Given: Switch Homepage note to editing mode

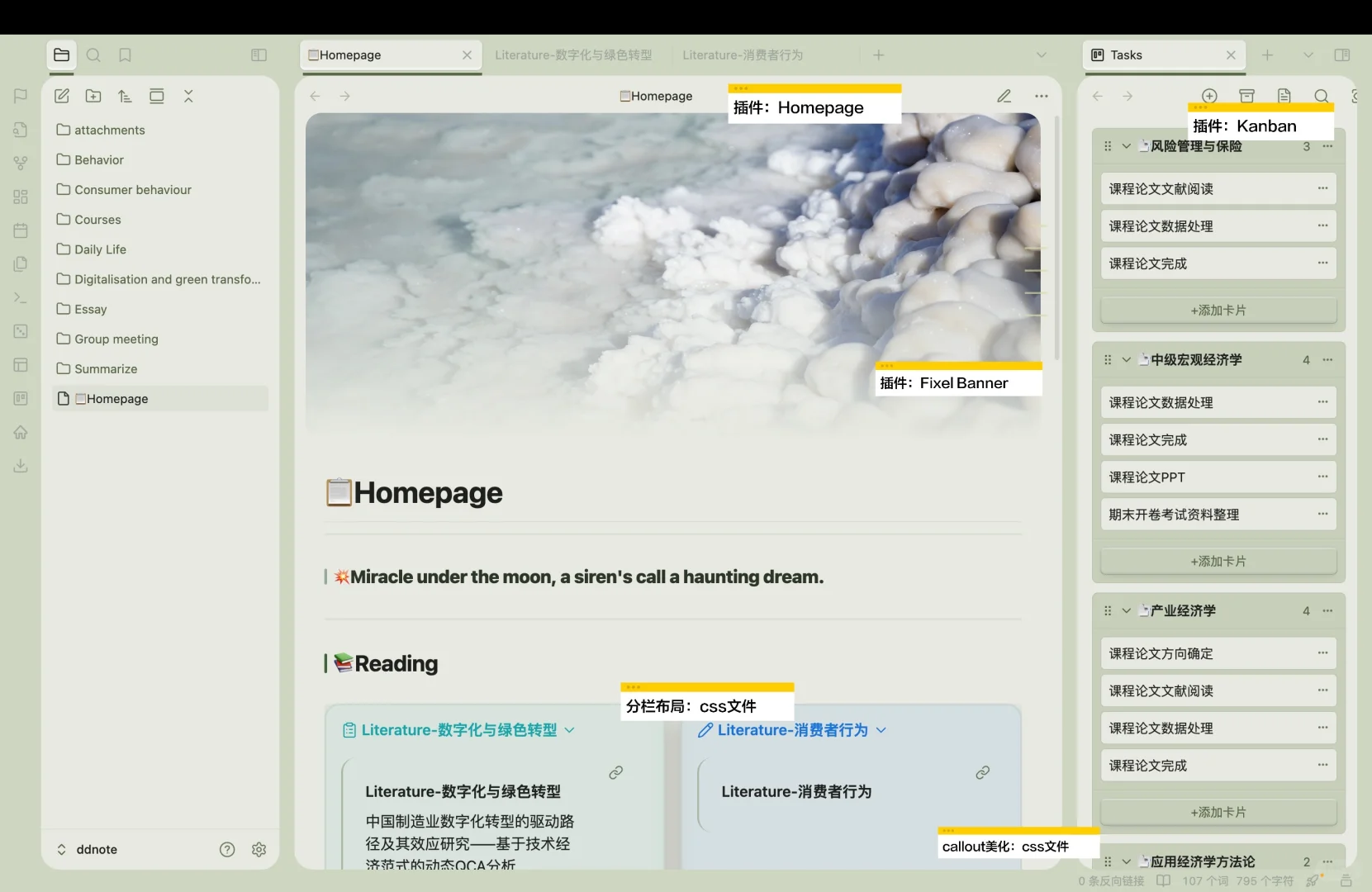Looking at the screenshot, I should [x=1004, y=96].
